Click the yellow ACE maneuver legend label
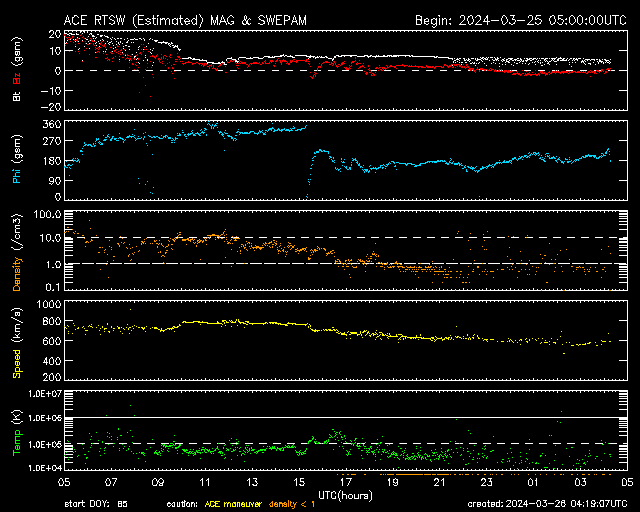Viewport: 640px width, 512px height. 233,504
